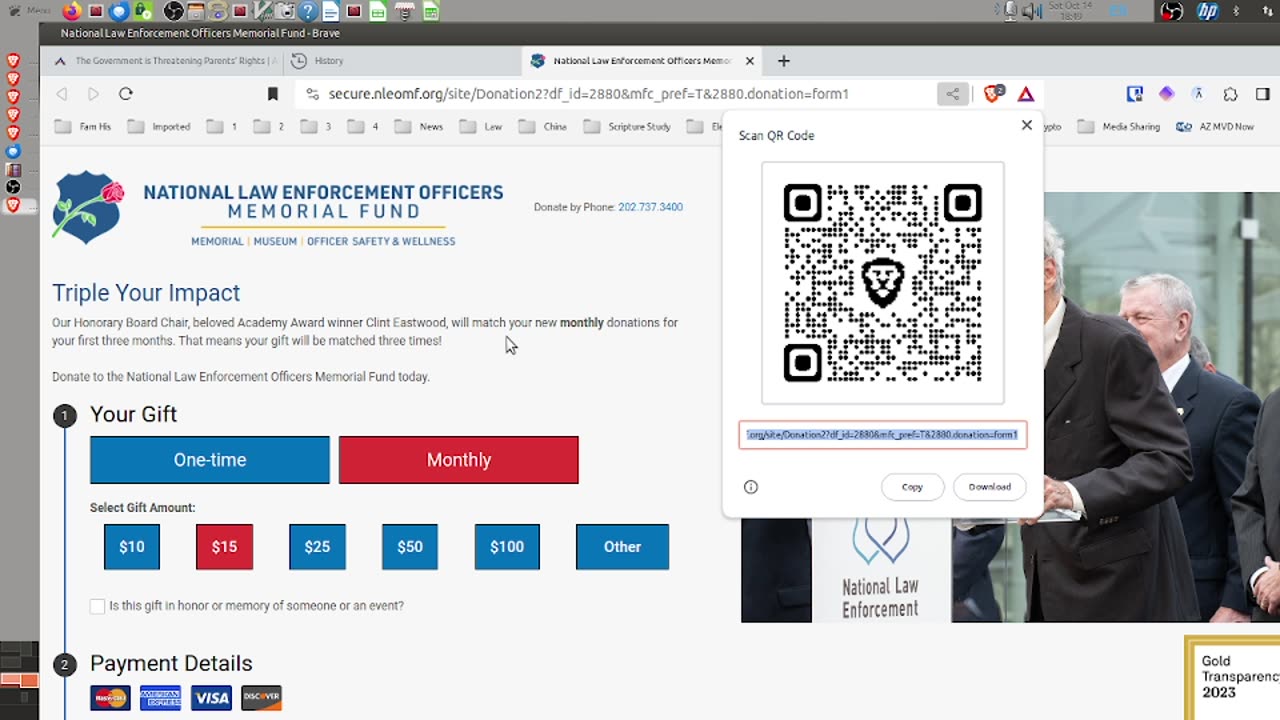Check the gift in honor or memory box
Image resolution: width=1280 pixels, height=720 pixels.
97,606
